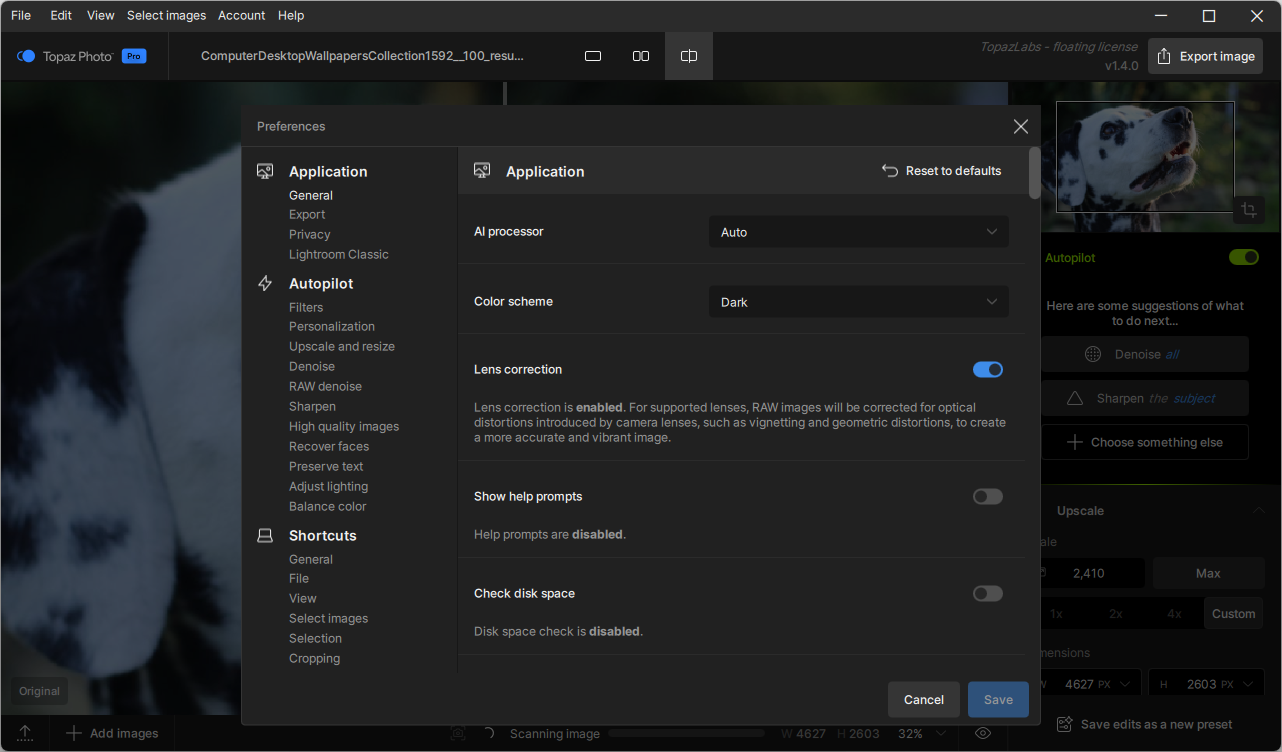The height and width of the screenshot is (752, 1282).
Task: Open the Select images menu
Action: (166, 16)
